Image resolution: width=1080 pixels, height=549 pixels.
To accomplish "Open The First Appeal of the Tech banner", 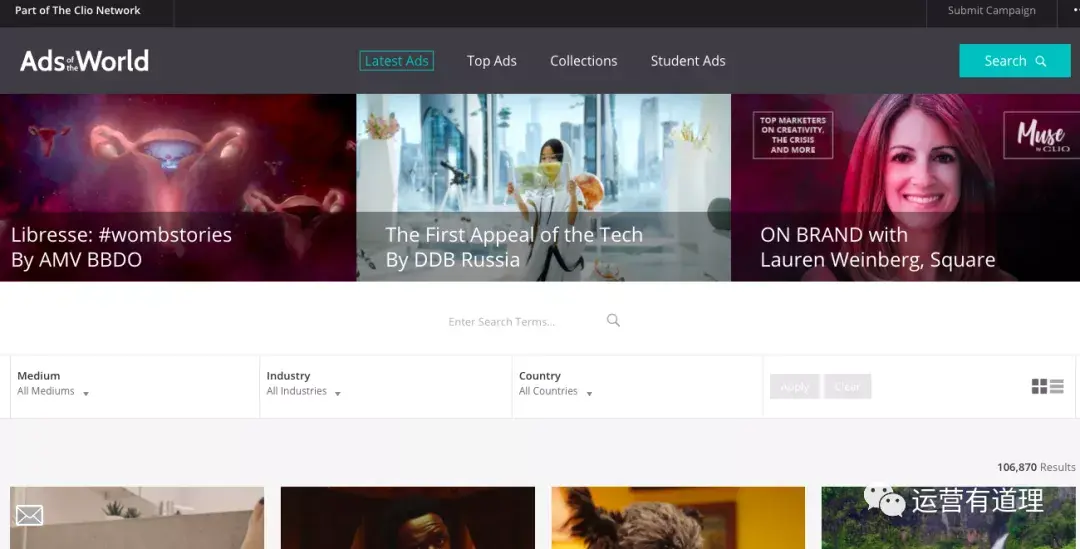I will click(x=543, y=187).
